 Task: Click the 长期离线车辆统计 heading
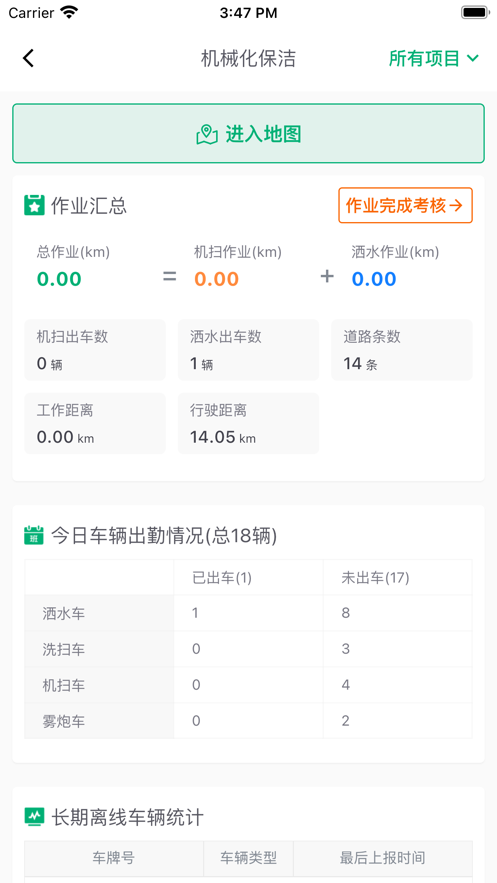[x=127, y=817]
